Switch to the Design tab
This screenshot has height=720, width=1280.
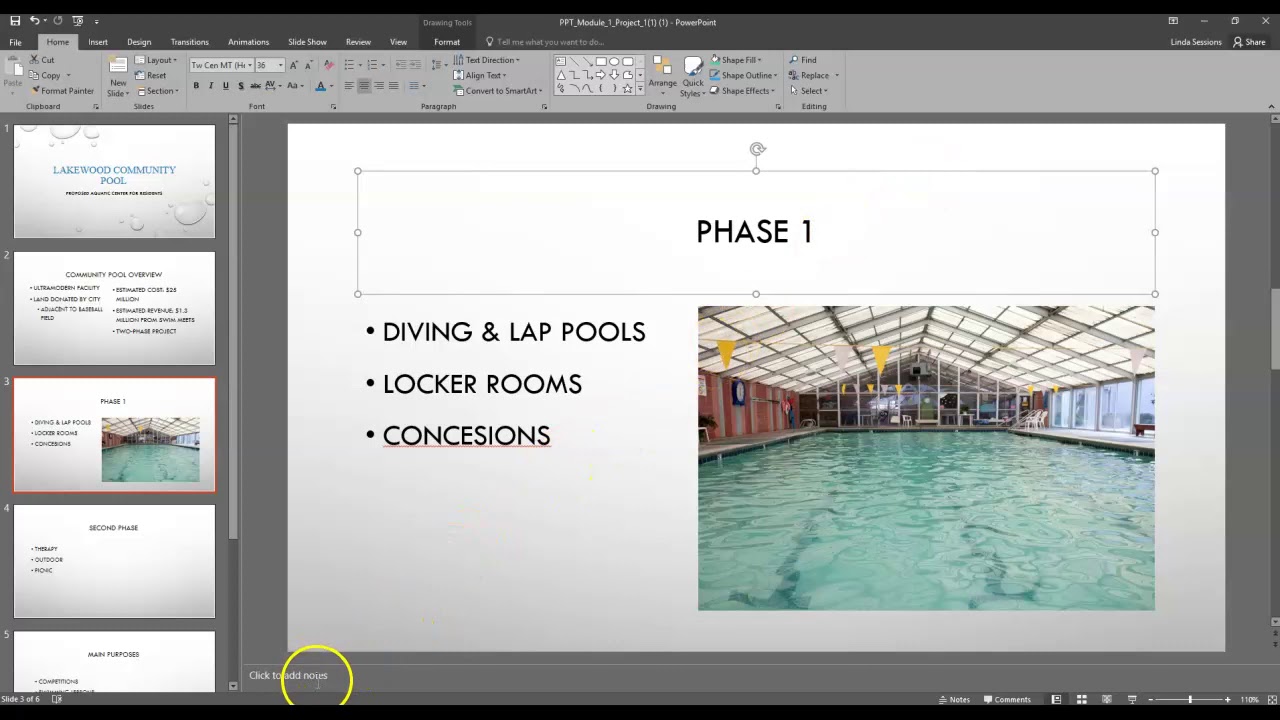click(139, 42)
